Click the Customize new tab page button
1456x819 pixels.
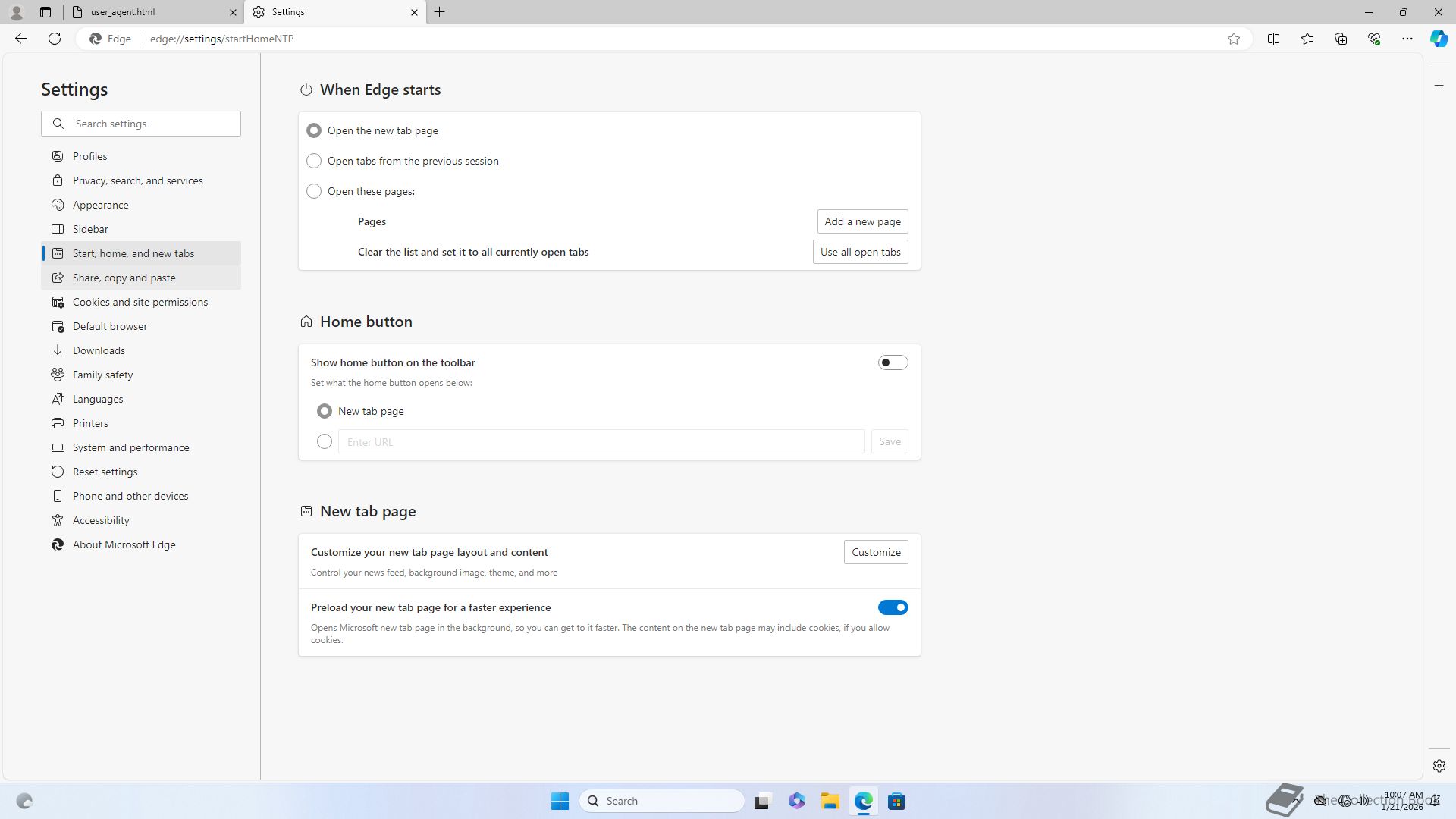pos(875,552)
